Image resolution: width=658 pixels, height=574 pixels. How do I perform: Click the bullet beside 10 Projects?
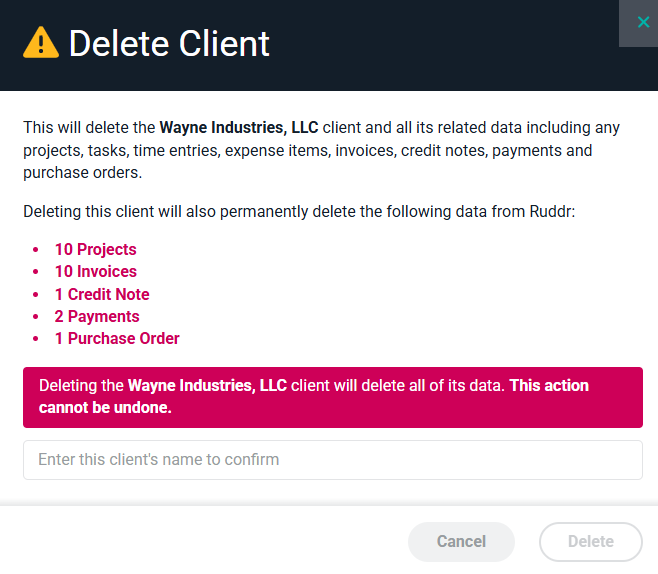(x=37, y=250)
